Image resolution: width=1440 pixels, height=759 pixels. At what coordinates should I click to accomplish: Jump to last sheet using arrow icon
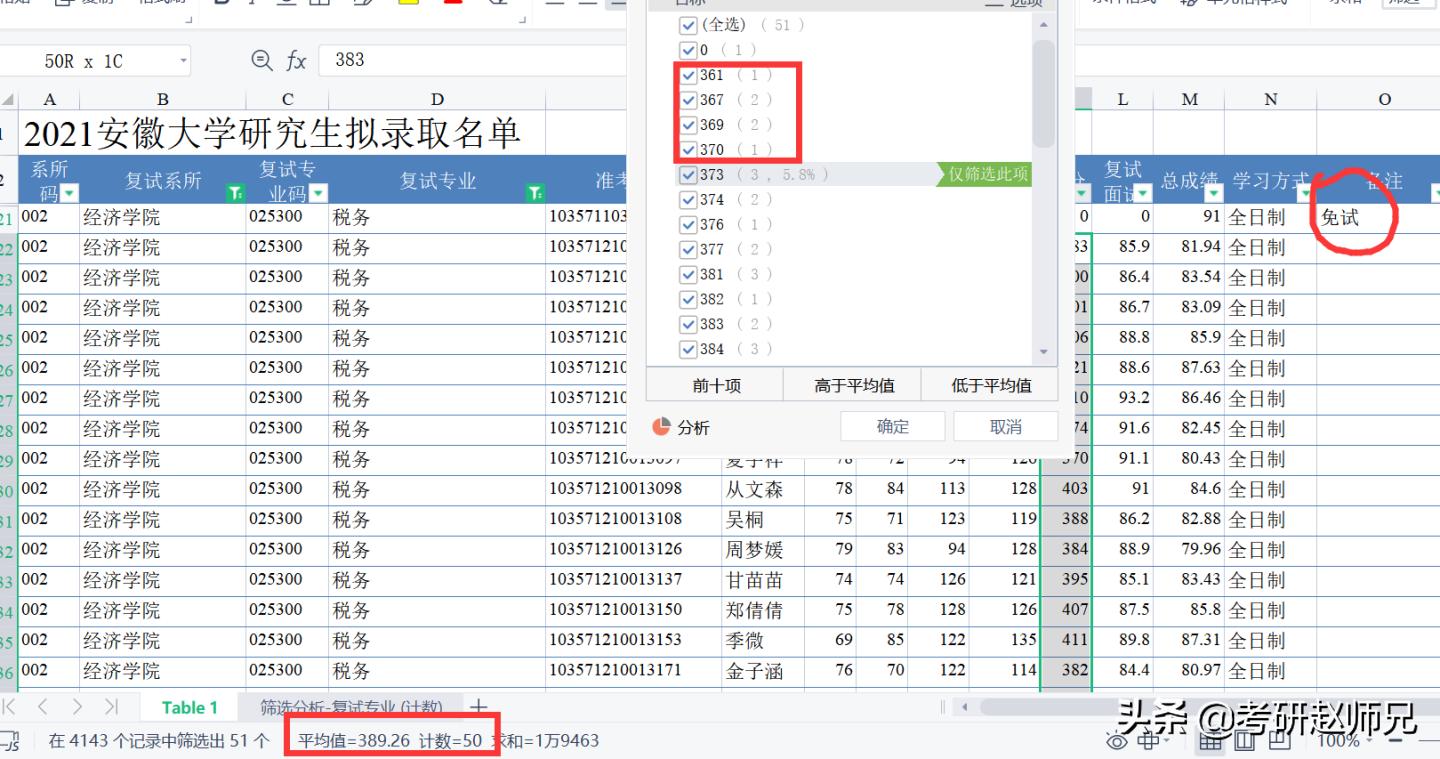(x=110, y=707)
